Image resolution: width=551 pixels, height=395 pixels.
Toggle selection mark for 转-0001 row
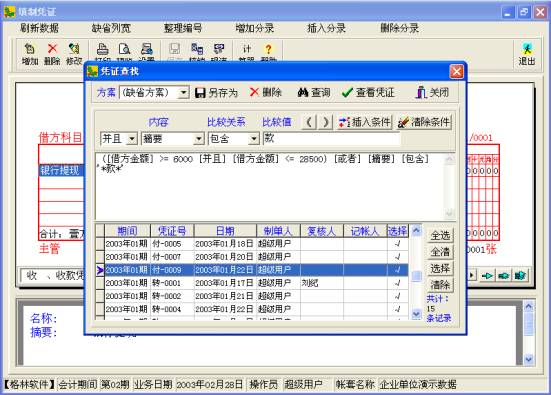[397, 283]
